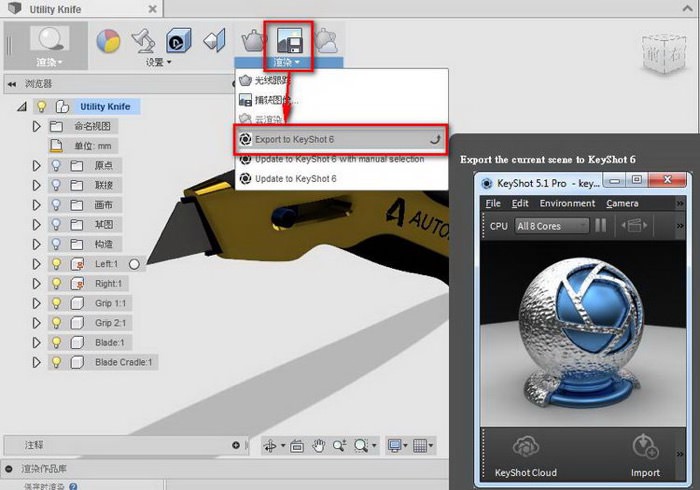This screenshot has height=490, width=700.
Task: Expand KeyShot menu bar overflow chevron
Action: pyautogui.click(x=679, y=203)
